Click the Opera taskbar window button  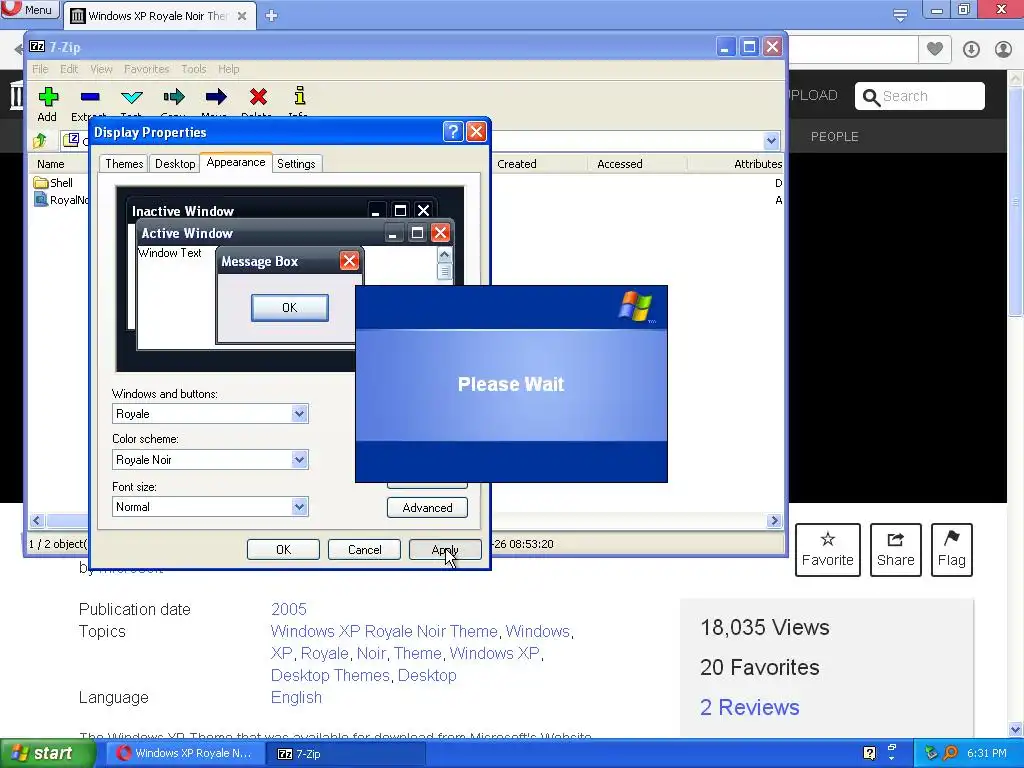click(x=185, y=754)
